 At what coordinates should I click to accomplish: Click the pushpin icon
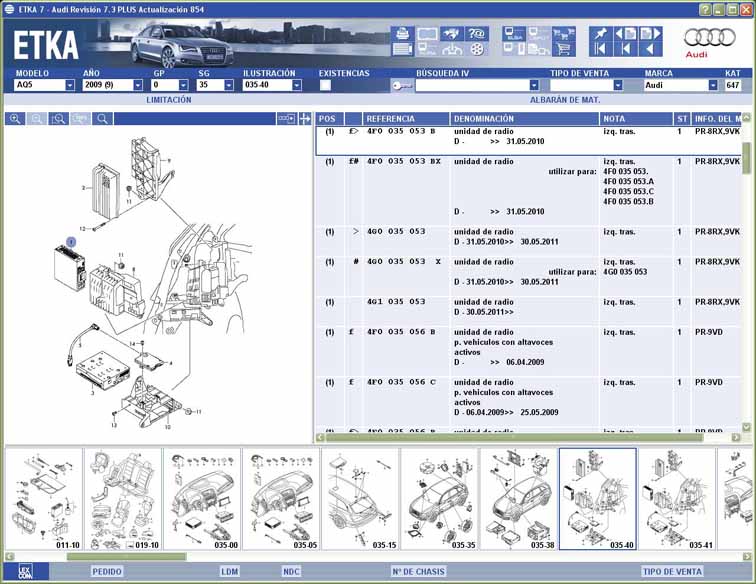point(601,34)
